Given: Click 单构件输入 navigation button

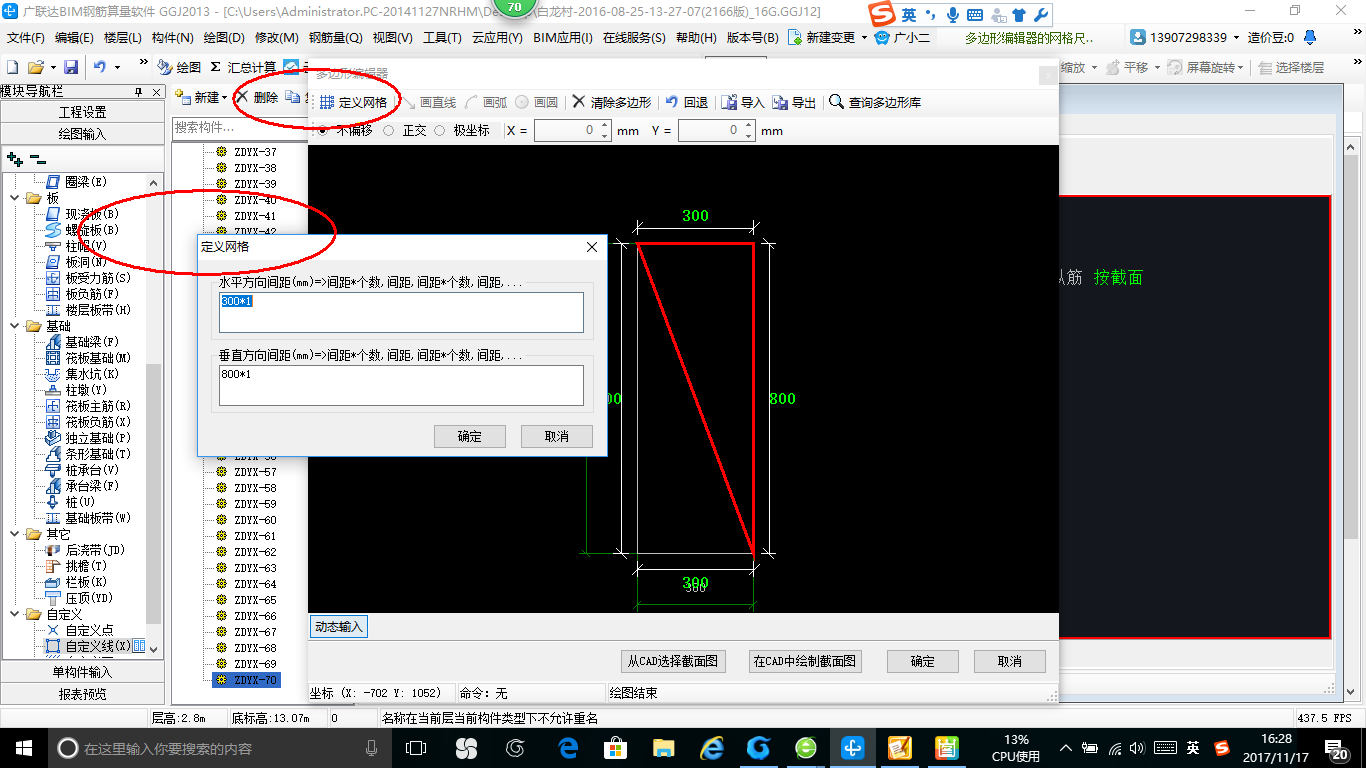Looking at the screenshot, I should pyautogui.click(x=82, y=672).
